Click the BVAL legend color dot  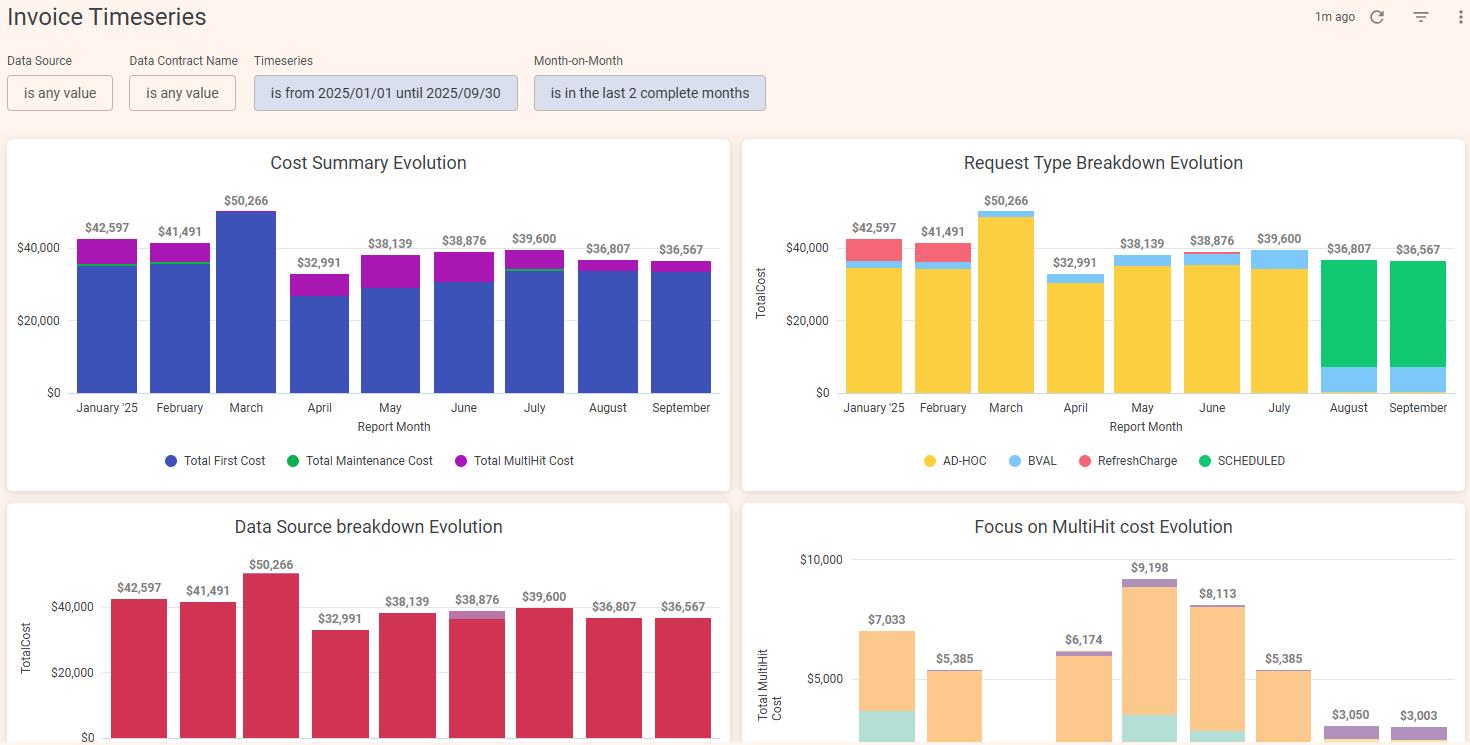pos(1016,461)
